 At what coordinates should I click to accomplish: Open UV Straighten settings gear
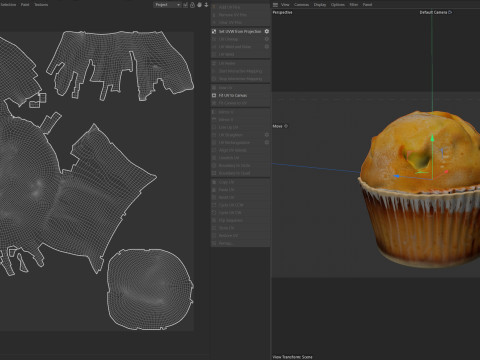click(267, 135)
